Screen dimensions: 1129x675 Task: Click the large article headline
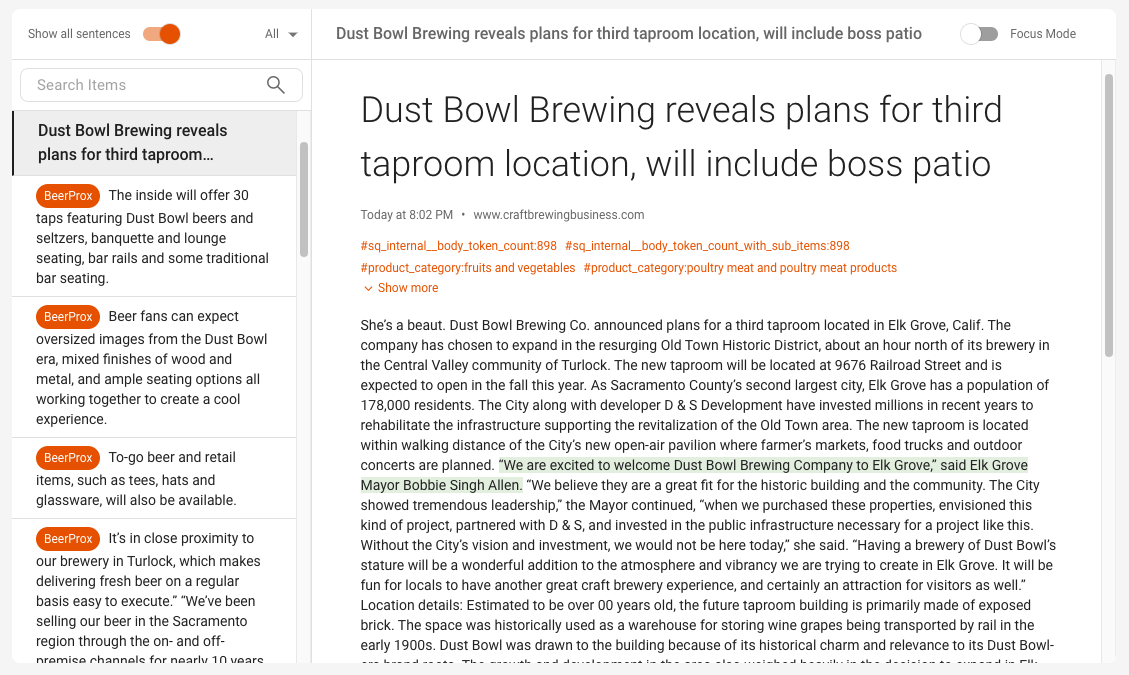[681, 137]
